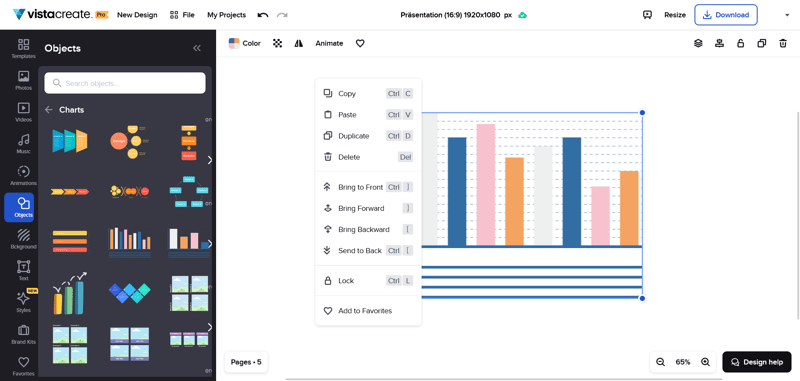Go to the VistaCreate logo home
The image size is (800, 381).
pyautogui.click(x=60, y=15)
